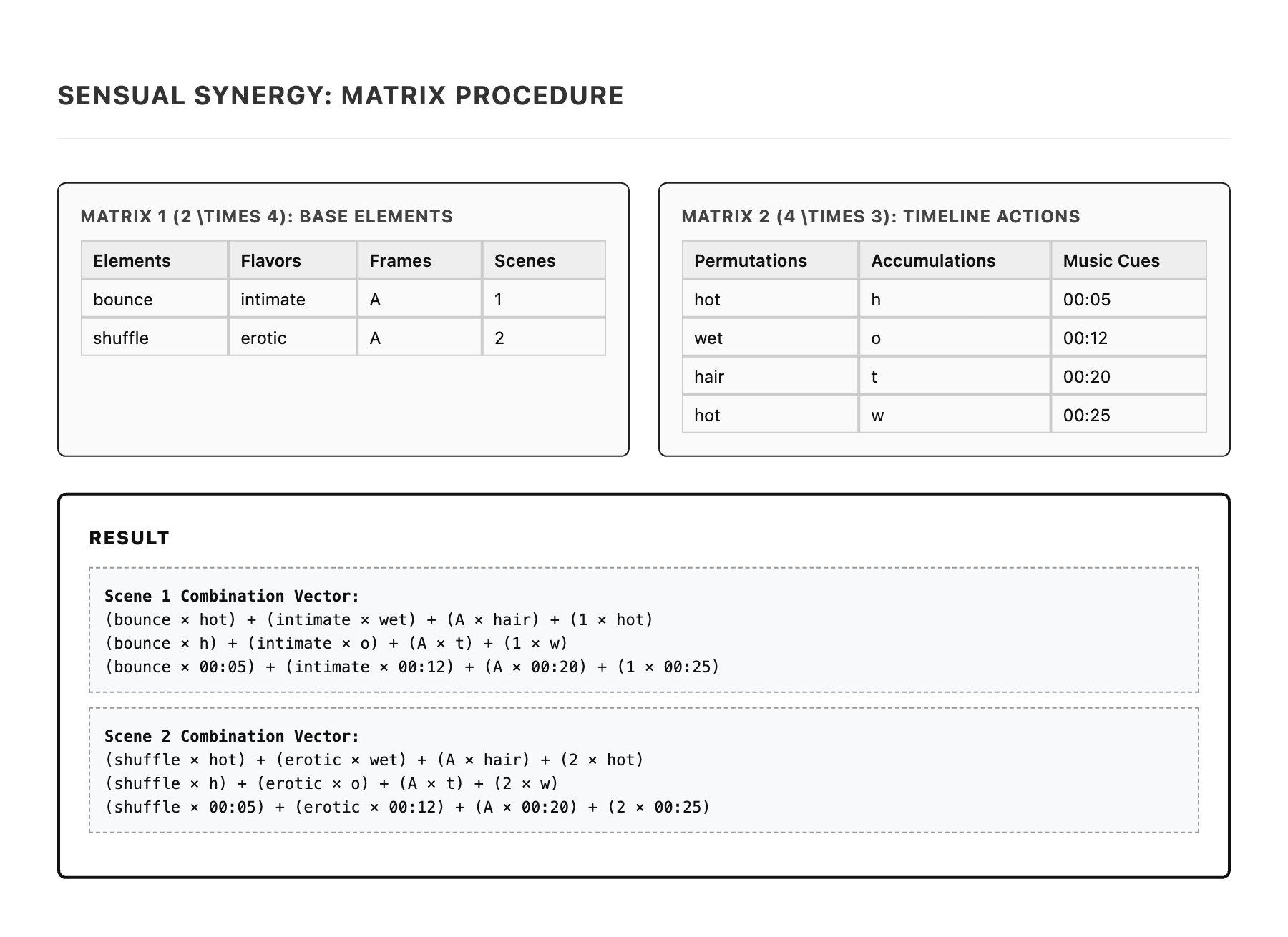
Task: Select the 'shuffle' cell
Action: 155,338
